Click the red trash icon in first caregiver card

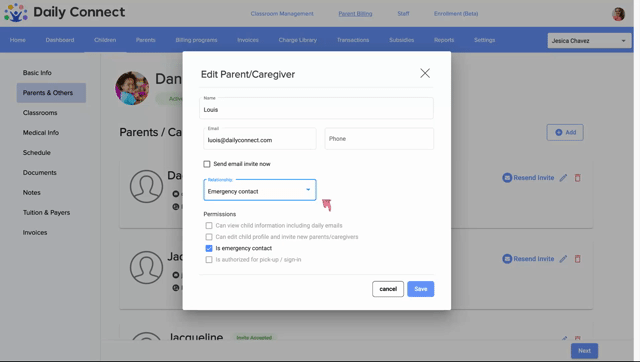(x=578, y=178)
